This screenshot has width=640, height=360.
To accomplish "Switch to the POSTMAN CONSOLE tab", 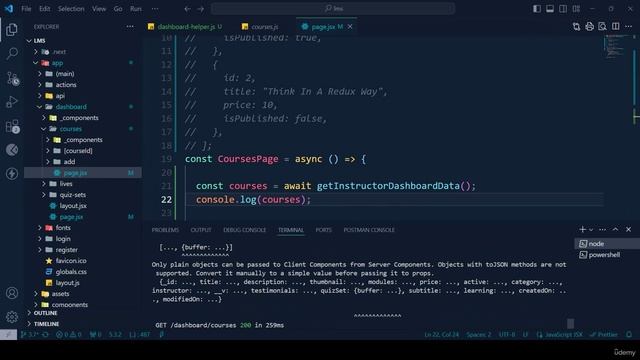I will coord(369,230).
